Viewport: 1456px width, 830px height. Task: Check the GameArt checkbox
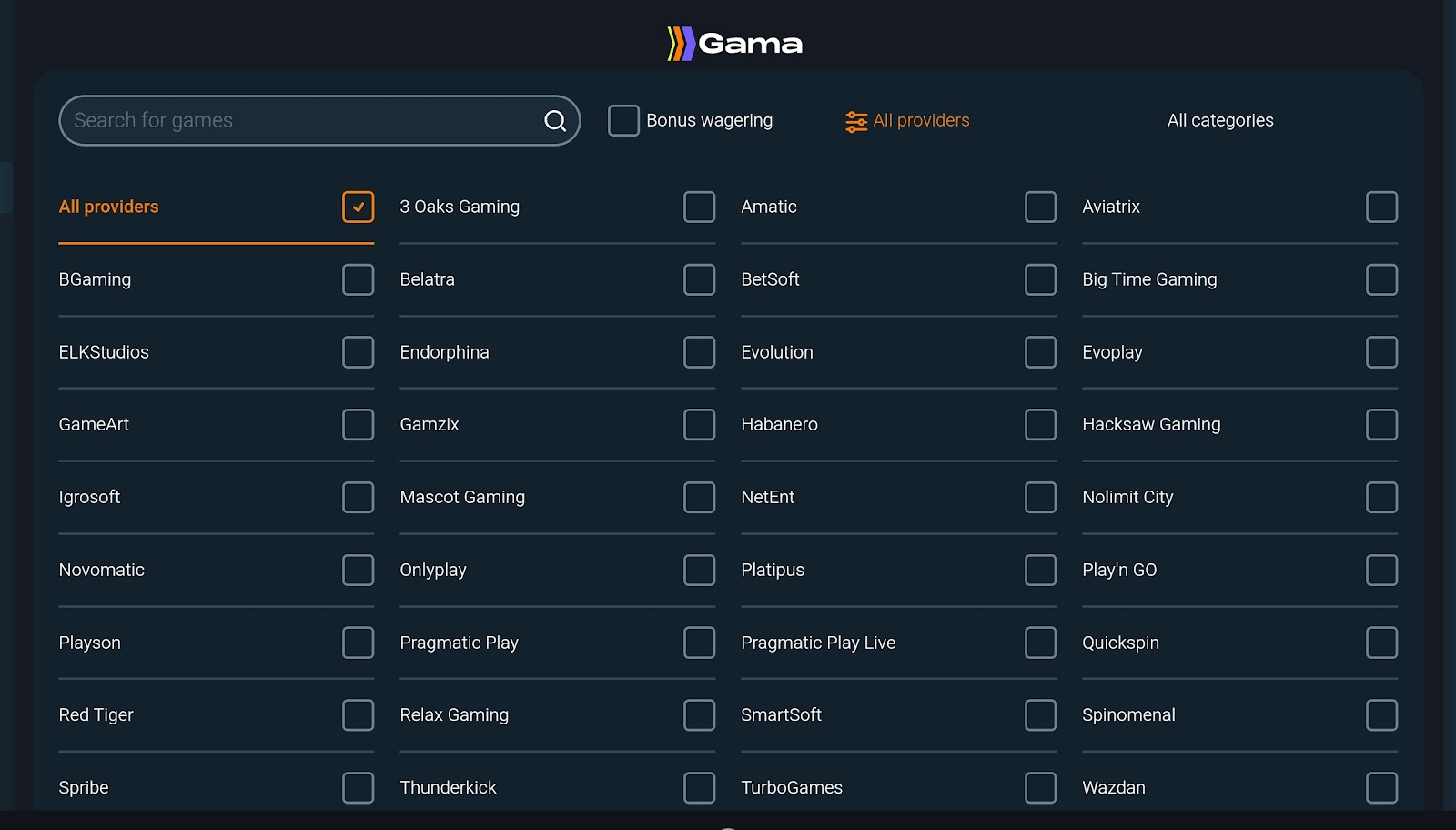pos(359,424)
